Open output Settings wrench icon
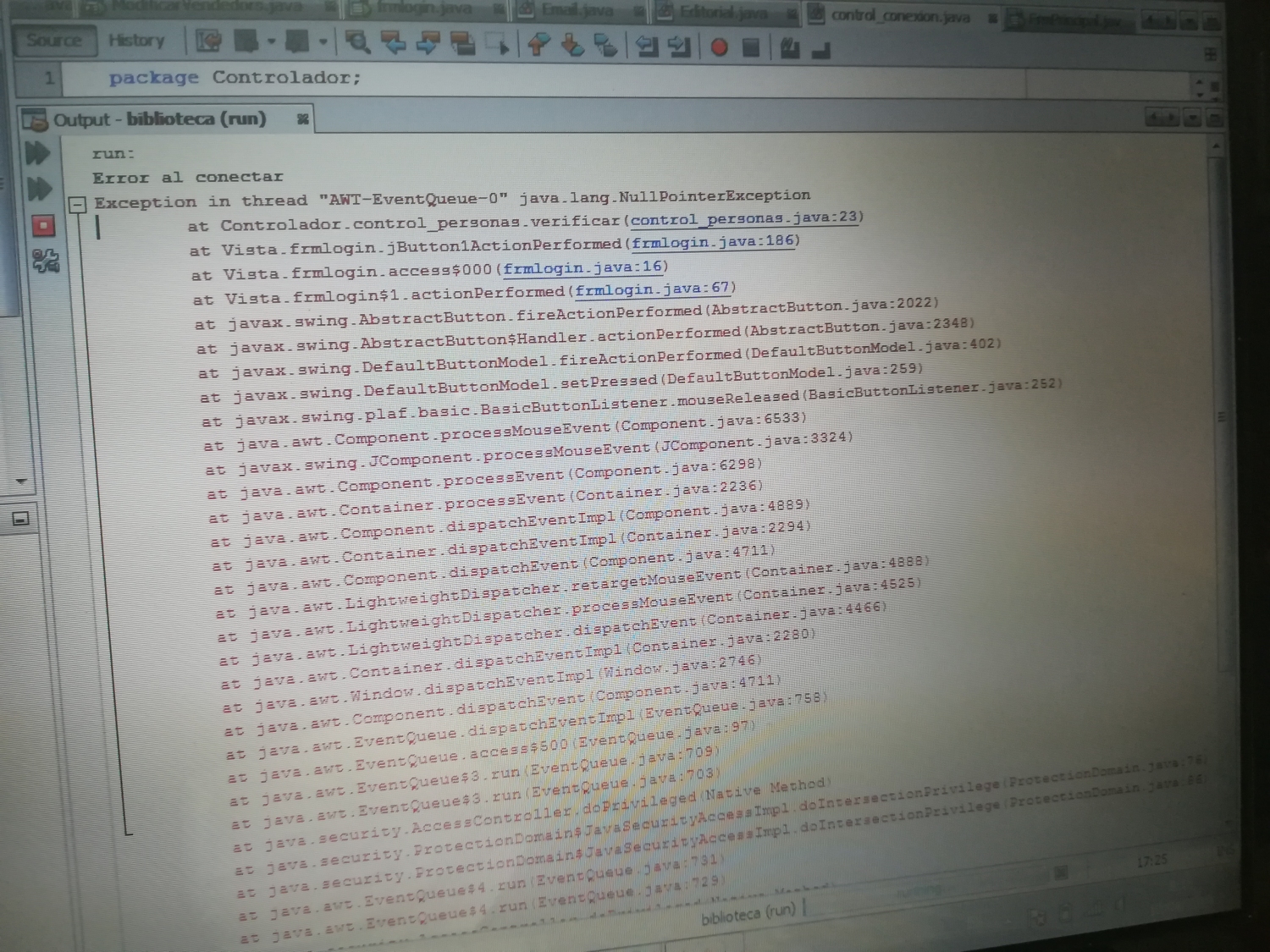This screenshot has height=952, width=1270. pos(45,260)
